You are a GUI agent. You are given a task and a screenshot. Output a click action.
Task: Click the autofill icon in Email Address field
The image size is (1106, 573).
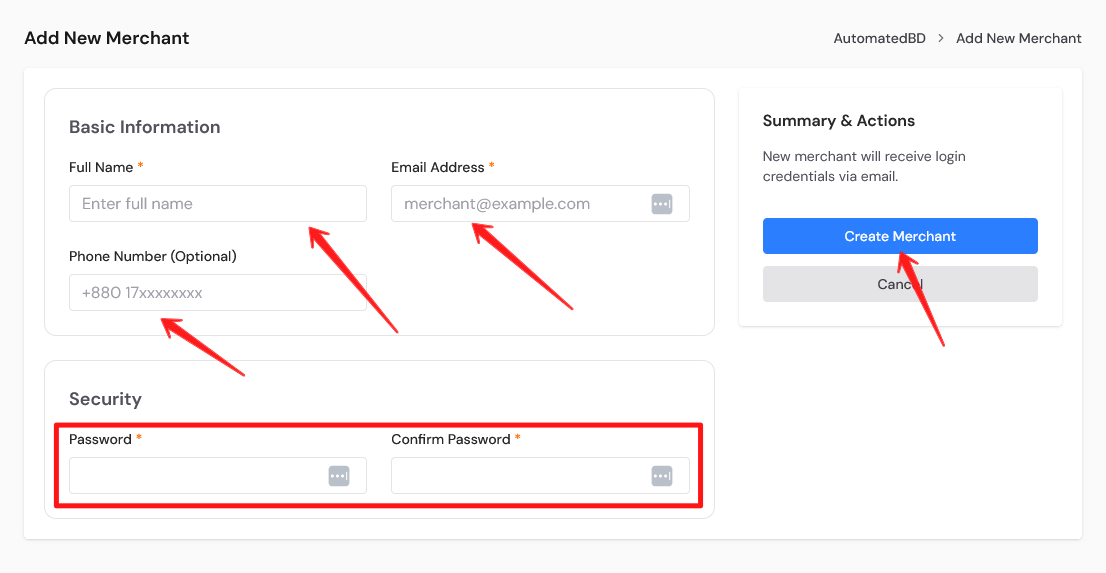662,204
